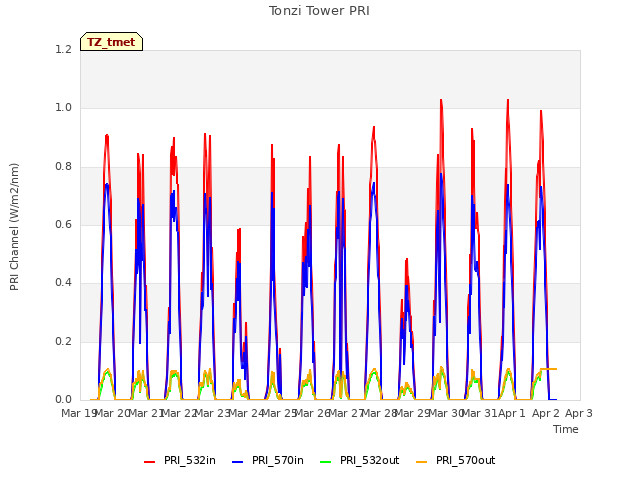Click the 0.4 y-axis tick label

click(x=63, y=282)
